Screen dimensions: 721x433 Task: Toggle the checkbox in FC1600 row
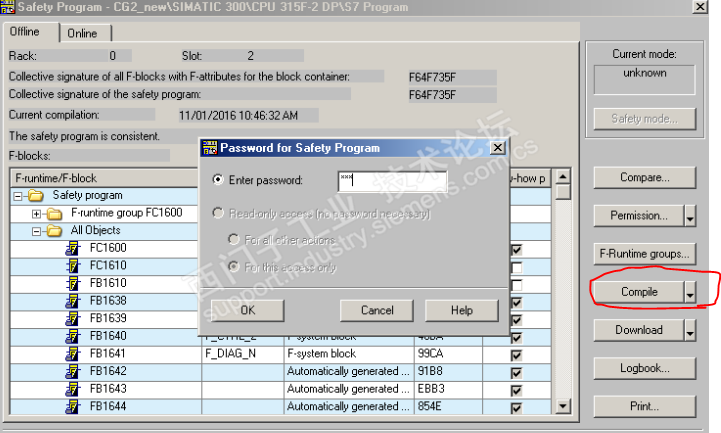(x=516, y=250)
